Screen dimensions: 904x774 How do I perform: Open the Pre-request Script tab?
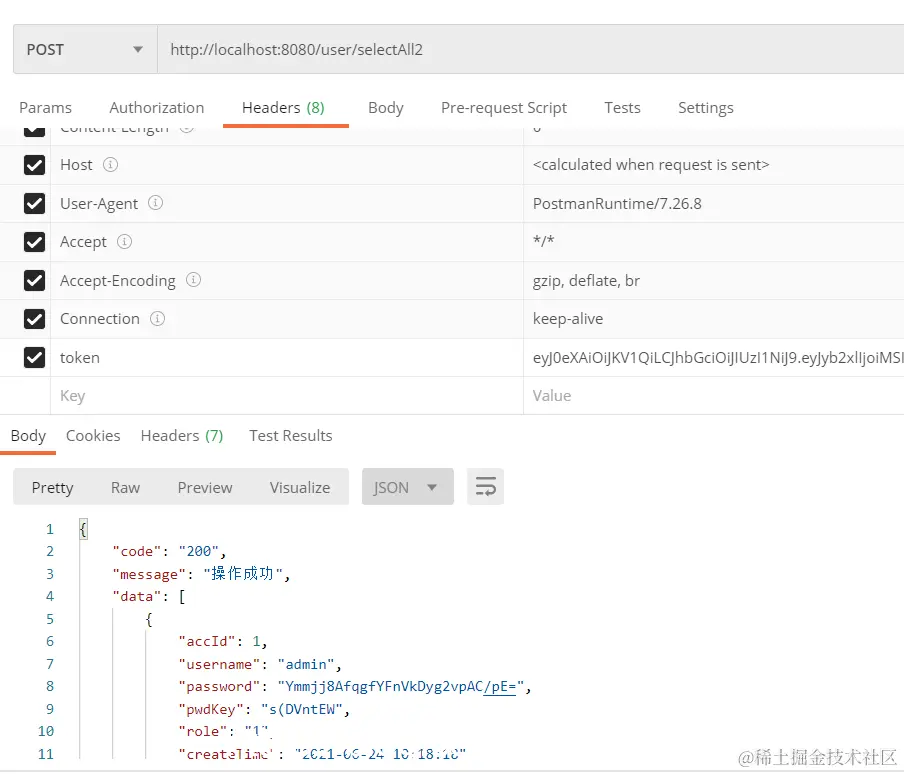click(504, 108)
